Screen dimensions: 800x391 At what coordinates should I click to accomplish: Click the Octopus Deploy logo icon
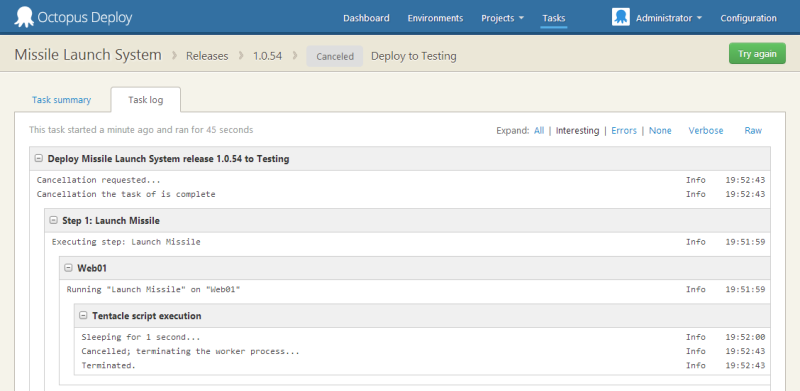23,17
